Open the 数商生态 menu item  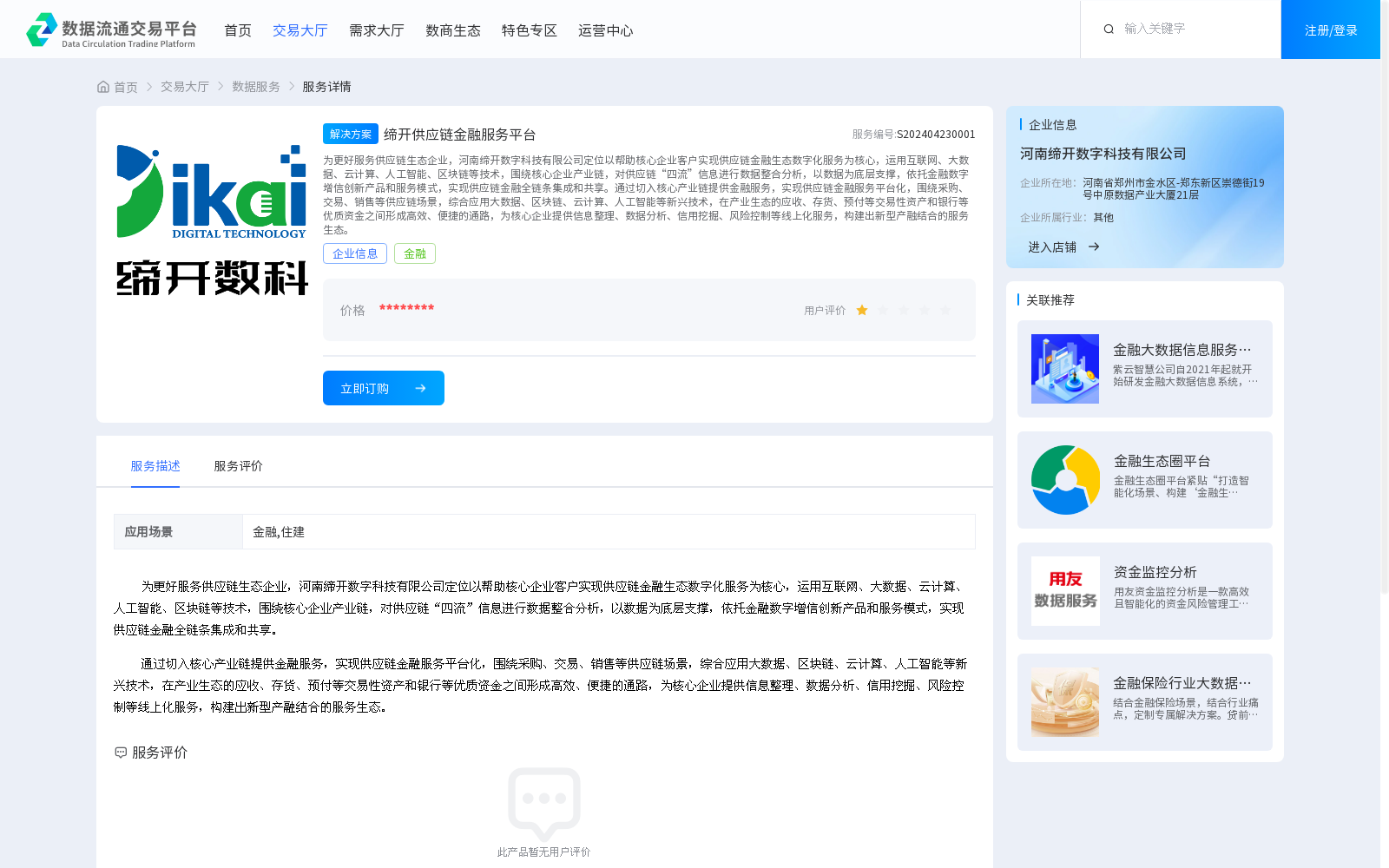(453, 30)
